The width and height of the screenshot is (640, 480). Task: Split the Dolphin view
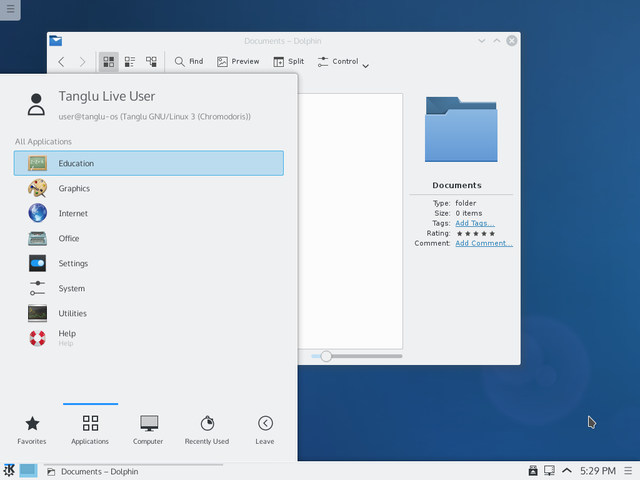coord(289,61)
